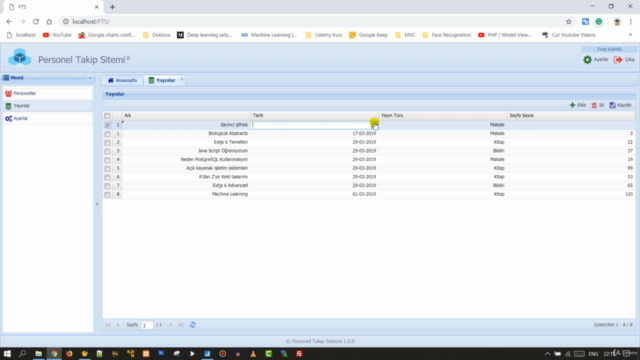
Task: Open Ayarlar in the side menu
Action: (x=48, y=118)
